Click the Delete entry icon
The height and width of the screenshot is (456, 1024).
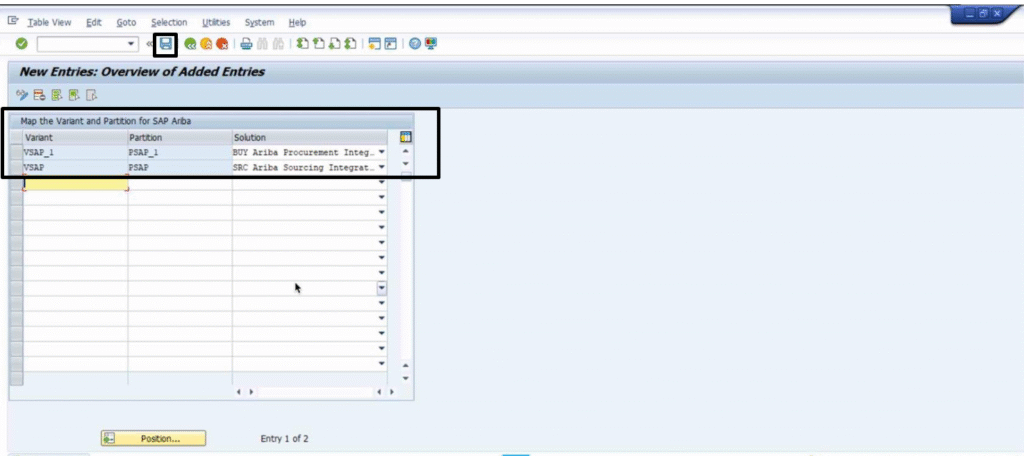[x=39, y=95]
